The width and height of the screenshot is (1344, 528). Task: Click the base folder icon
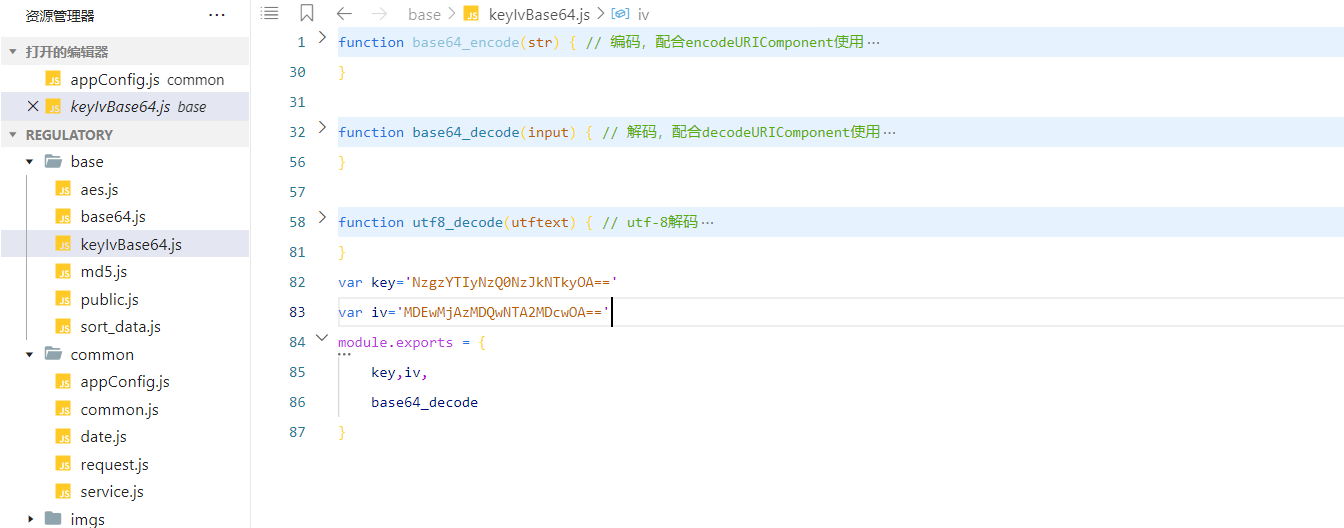pyautogui.click(x=54, y=161)
